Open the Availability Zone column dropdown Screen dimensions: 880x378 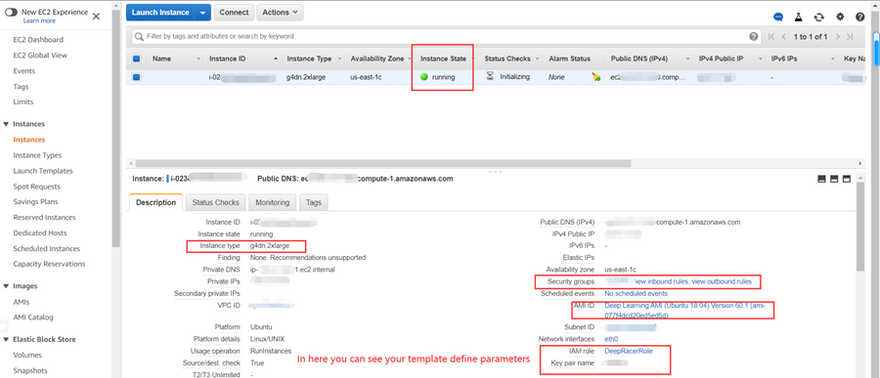pos(410,59)
